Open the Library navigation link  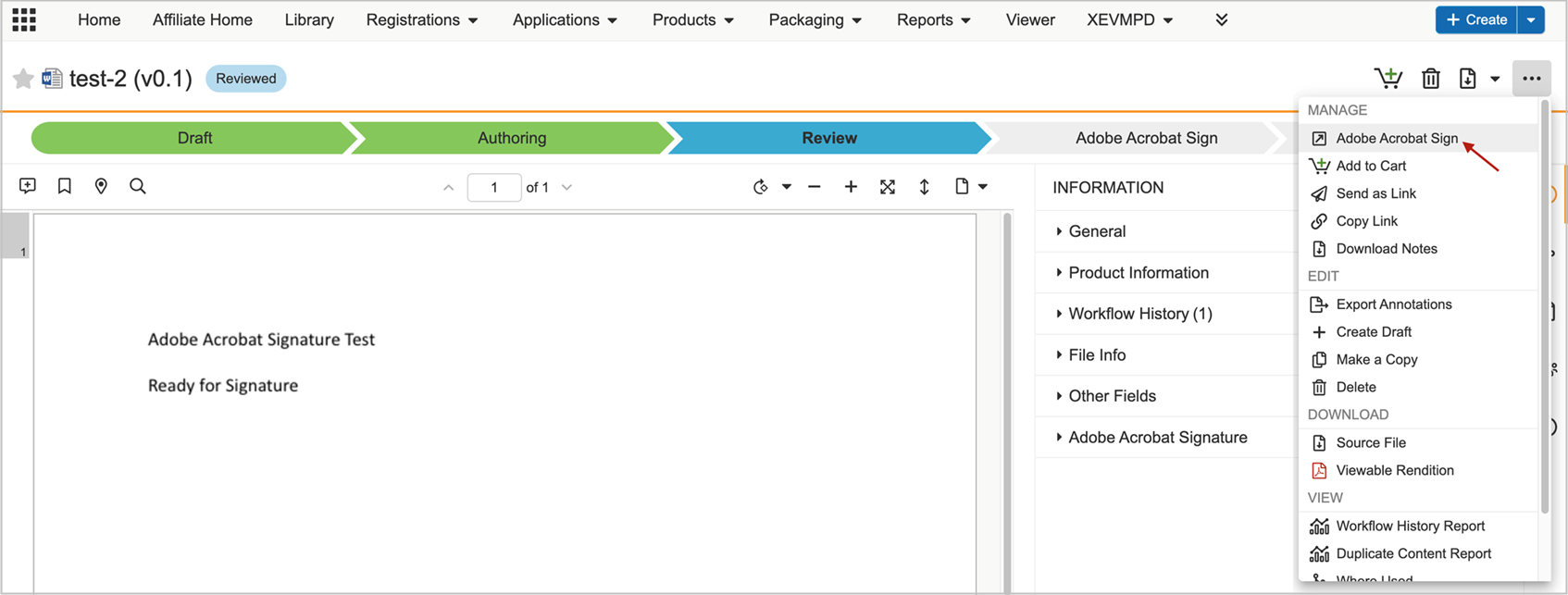[x=309, y=19]
